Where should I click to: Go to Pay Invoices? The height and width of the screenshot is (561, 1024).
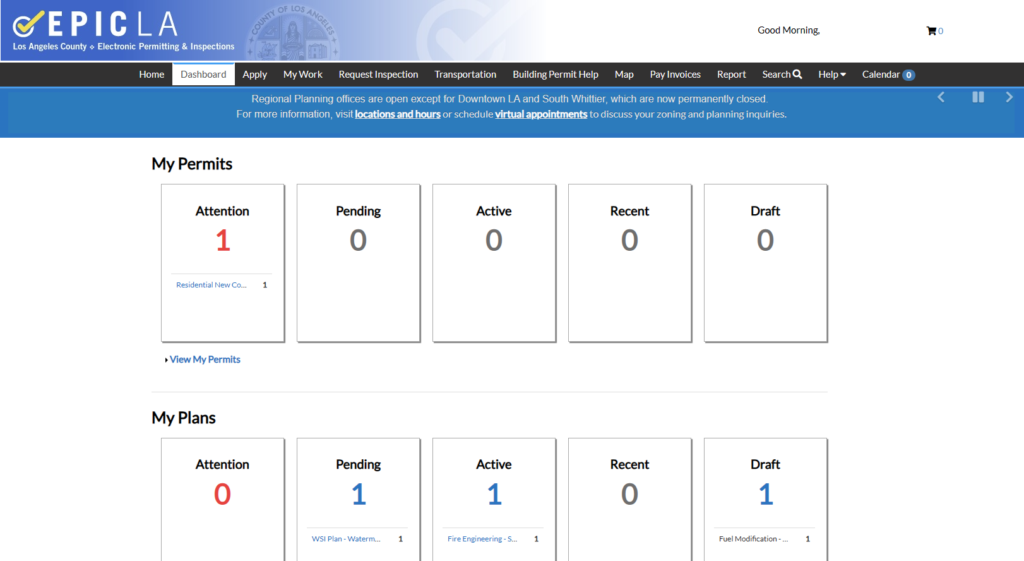click(x=675, y=74)
